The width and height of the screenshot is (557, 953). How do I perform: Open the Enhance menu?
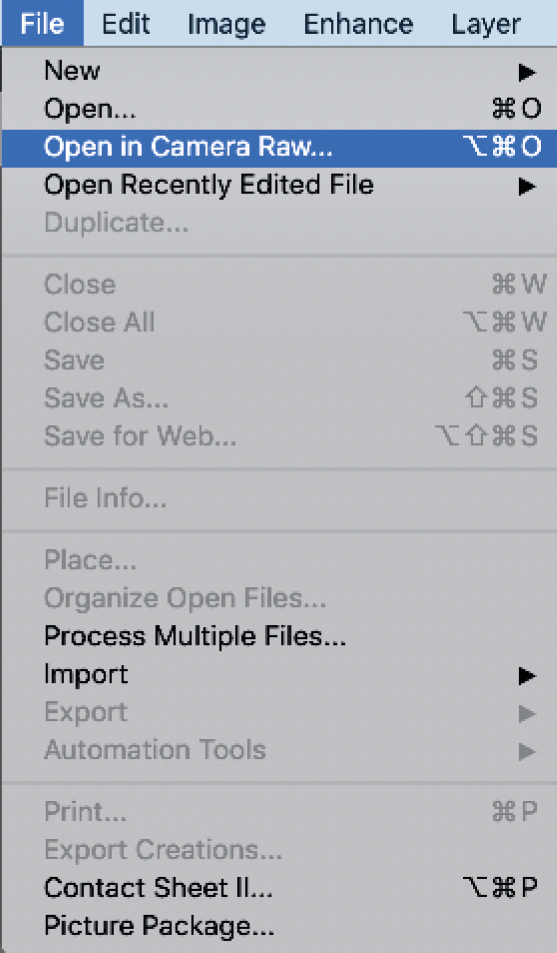point(358,24)
